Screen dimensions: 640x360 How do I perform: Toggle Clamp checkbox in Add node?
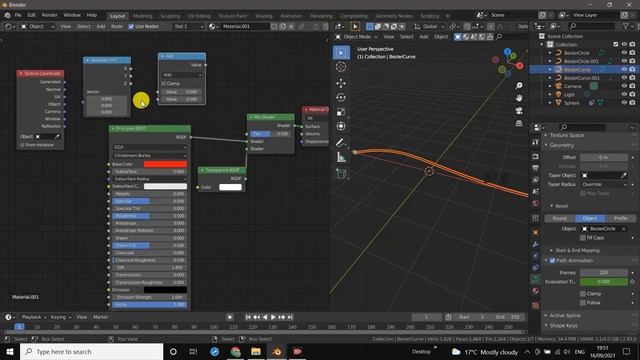[x=164, y=83]
